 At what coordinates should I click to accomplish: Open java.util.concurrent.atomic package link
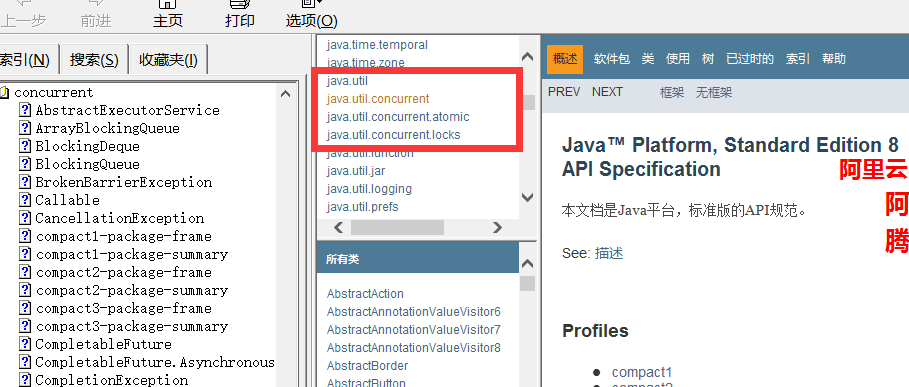click(x=398, y=116)
